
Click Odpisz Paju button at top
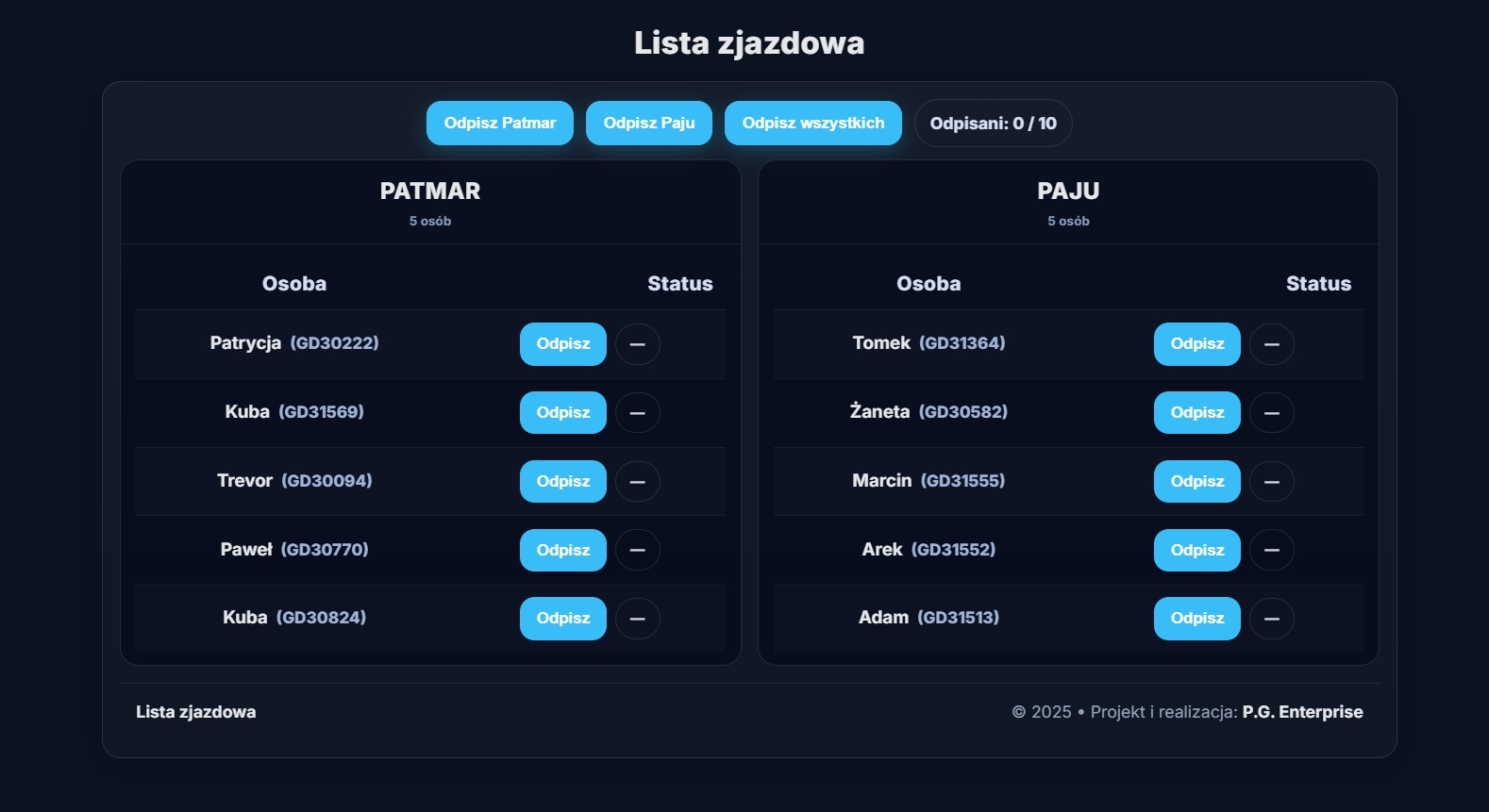[x=648, y=123]
